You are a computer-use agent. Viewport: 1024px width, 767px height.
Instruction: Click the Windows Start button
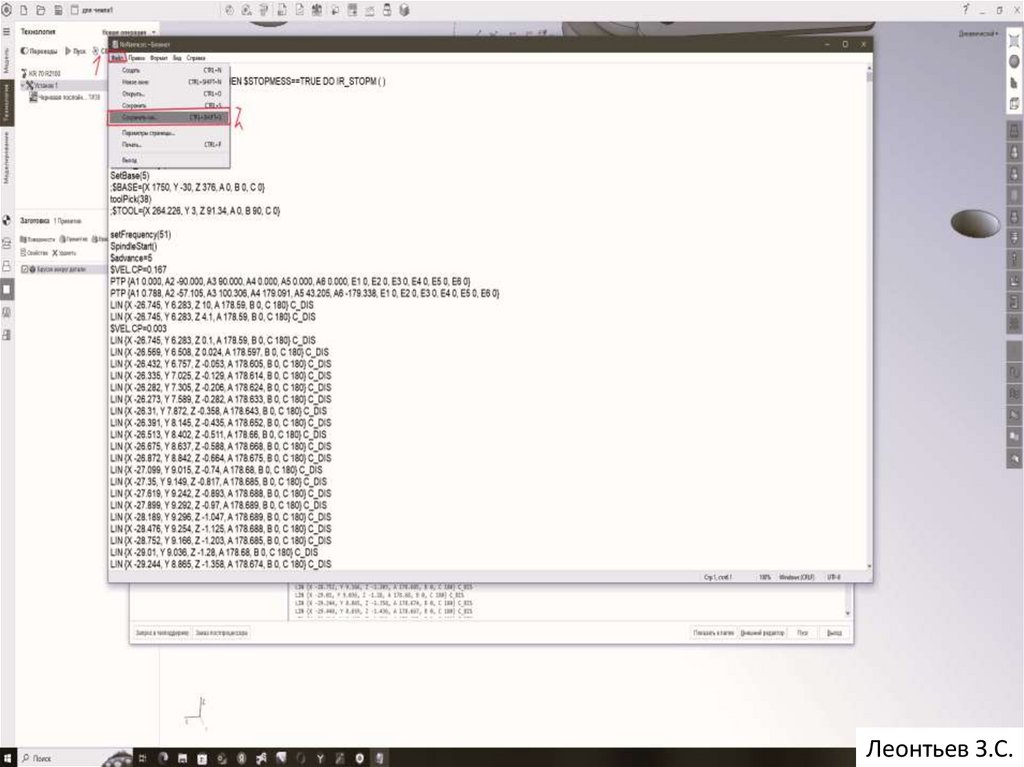[7, 758]
